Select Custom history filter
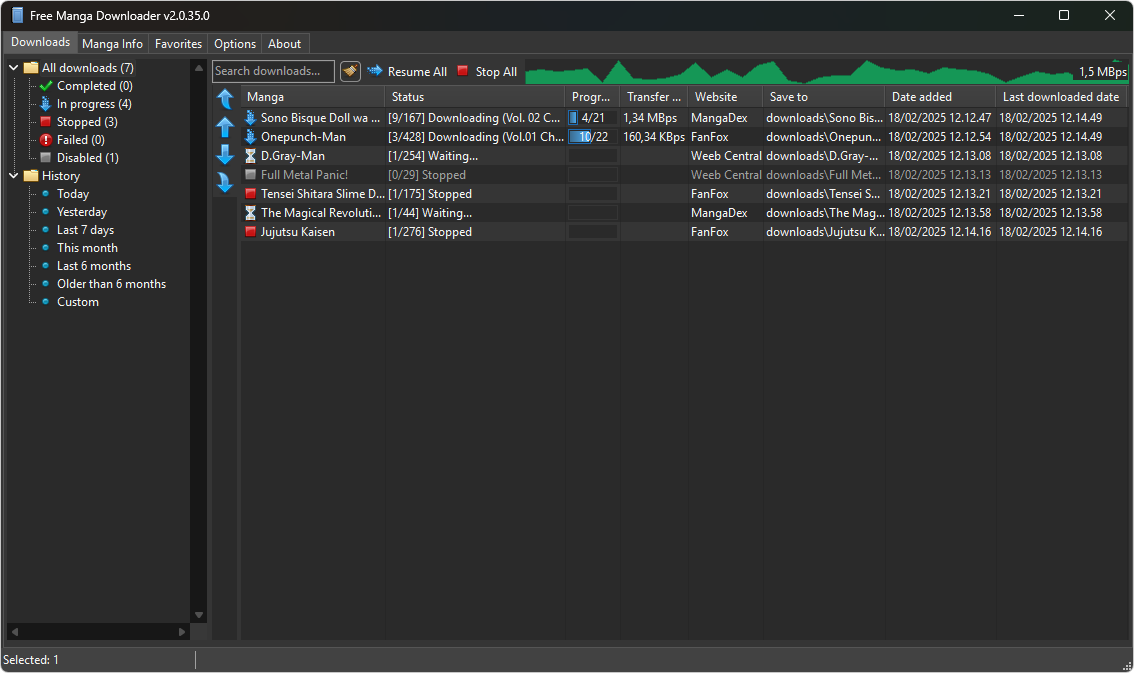Image resolution: width=1134 pixels, height=673 pixels. (x=78, y=302)
